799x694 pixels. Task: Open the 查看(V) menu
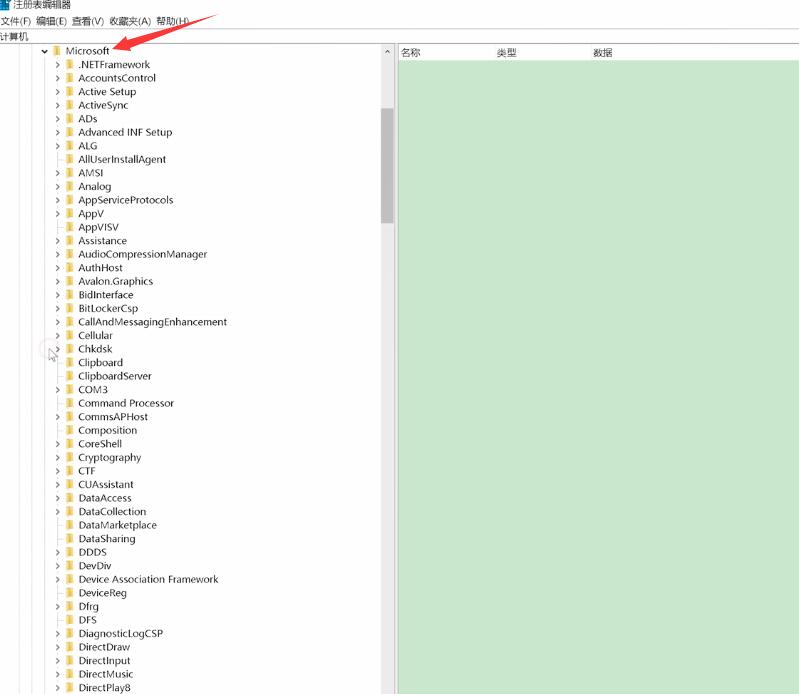pyautogui.click(x=88, y=21)
